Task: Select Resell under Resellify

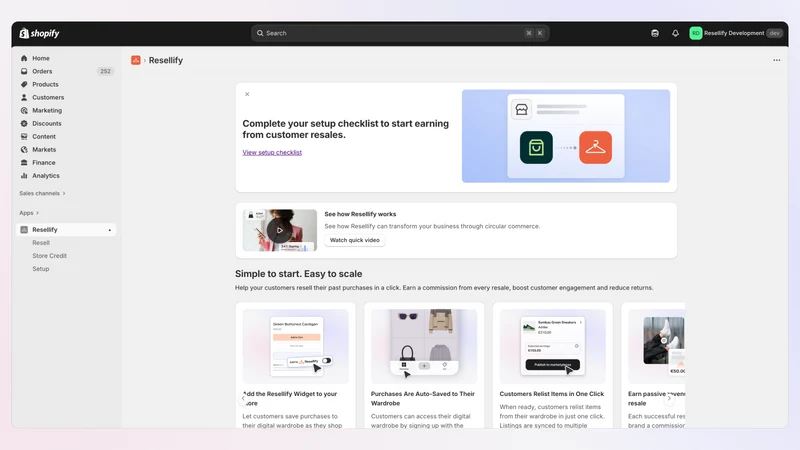Action: [41, 243]
